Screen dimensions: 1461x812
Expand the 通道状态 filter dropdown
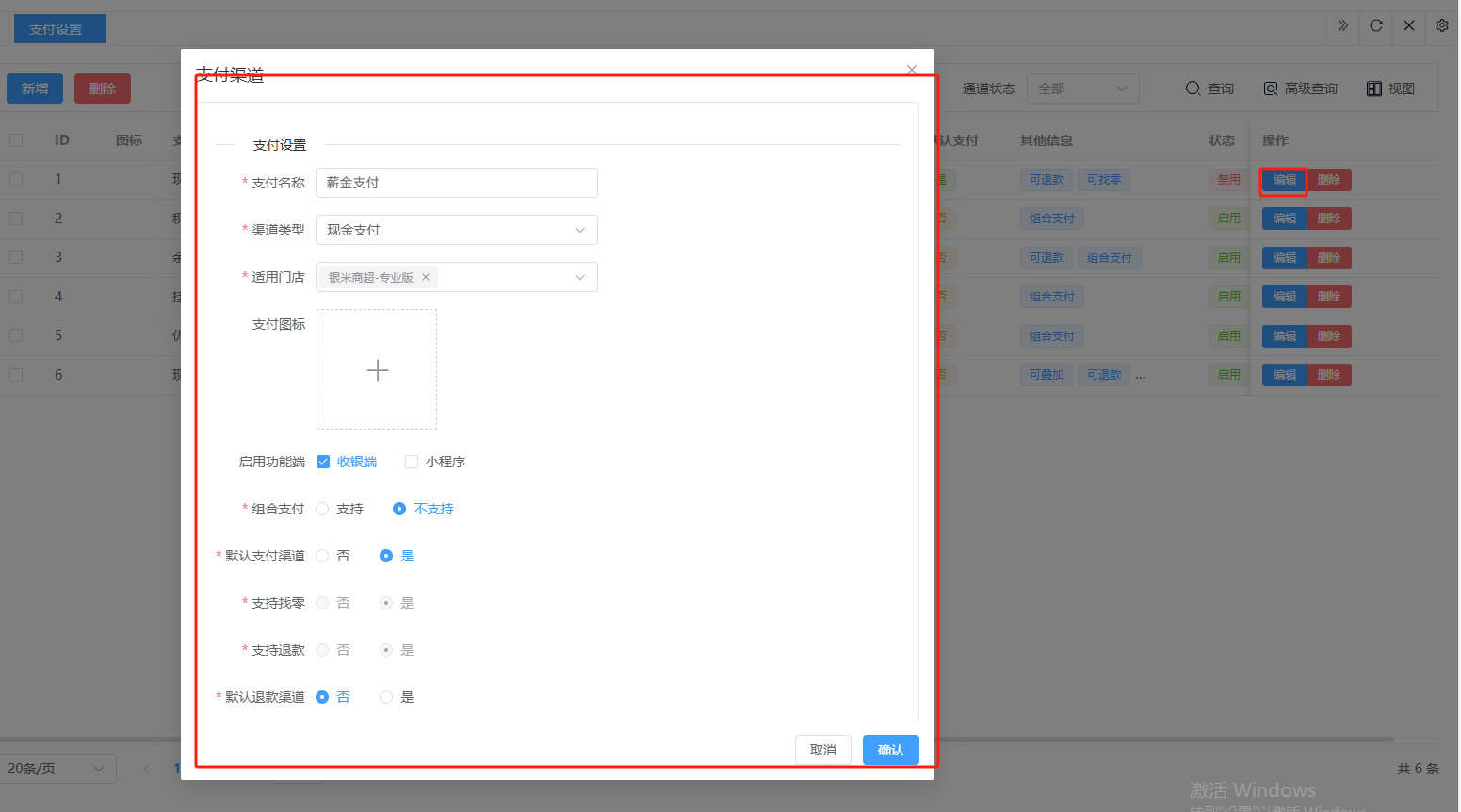(1082, 89)
